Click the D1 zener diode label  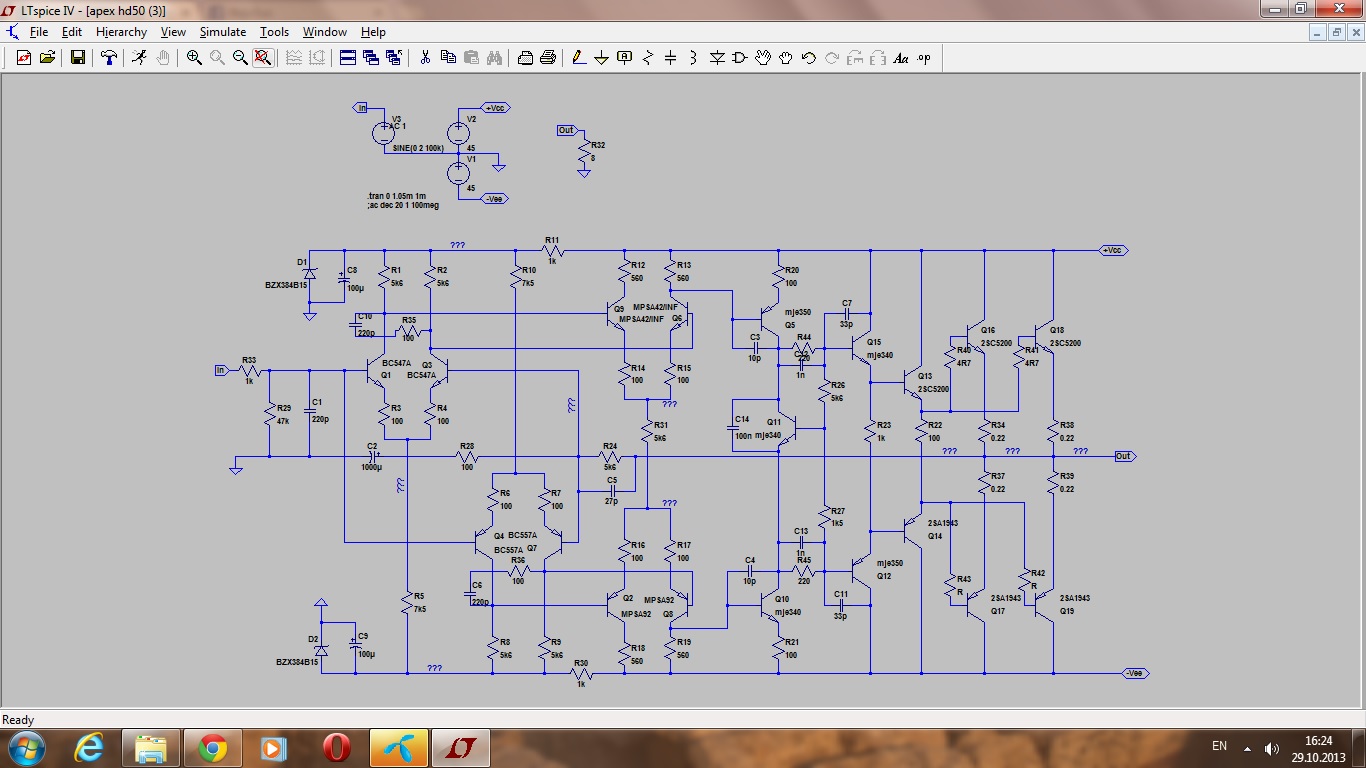coord(302,262)
